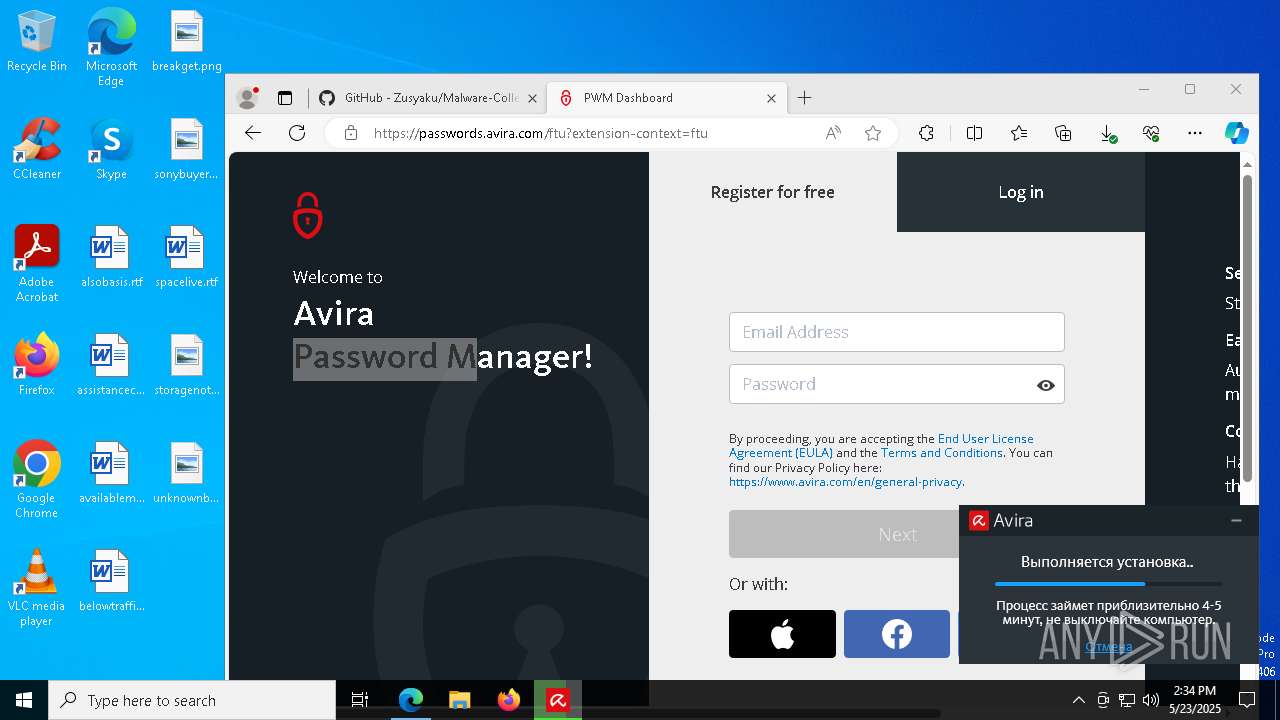Viewport: 1280px width, 720px height.
Task: Launch VLC media player shortcut
Action: (x=37, y=588)
